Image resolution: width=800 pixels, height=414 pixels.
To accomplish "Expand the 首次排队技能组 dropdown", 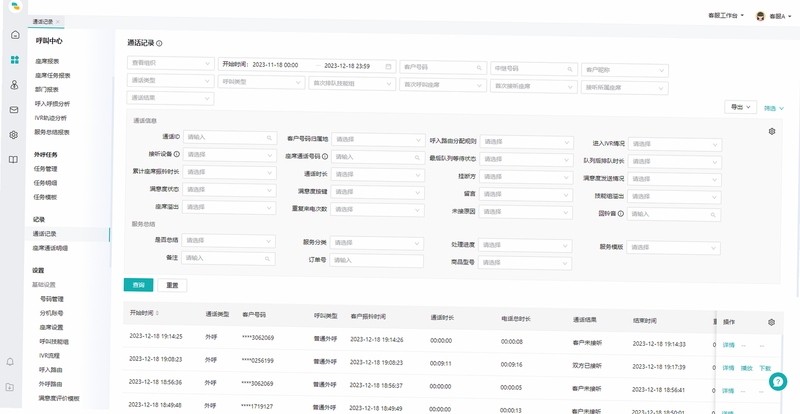I will click(x=352, y=83).
